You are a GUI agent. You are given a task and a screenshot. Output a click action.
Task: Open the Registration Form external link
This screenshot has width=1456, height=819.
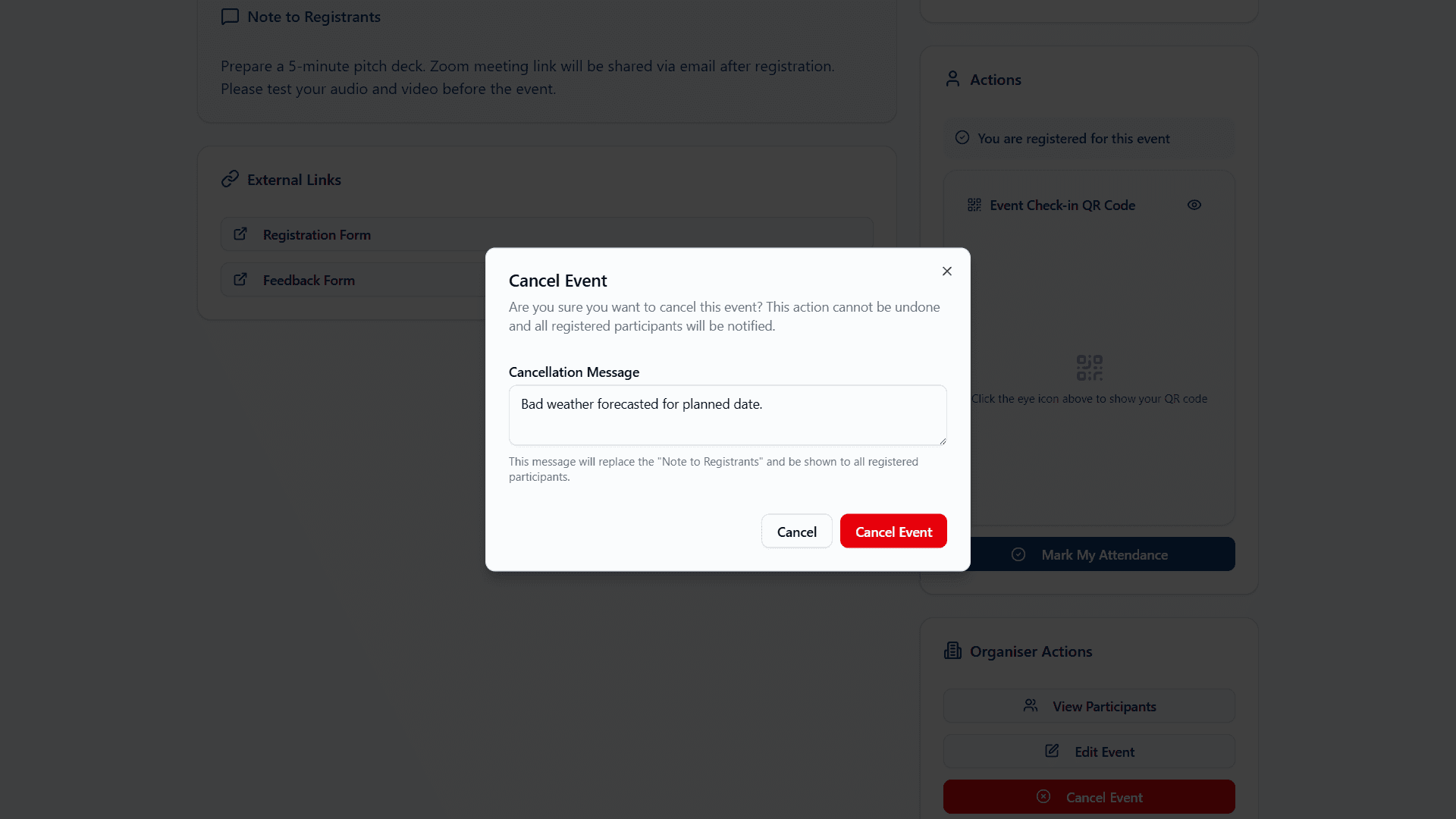(317, 235)
